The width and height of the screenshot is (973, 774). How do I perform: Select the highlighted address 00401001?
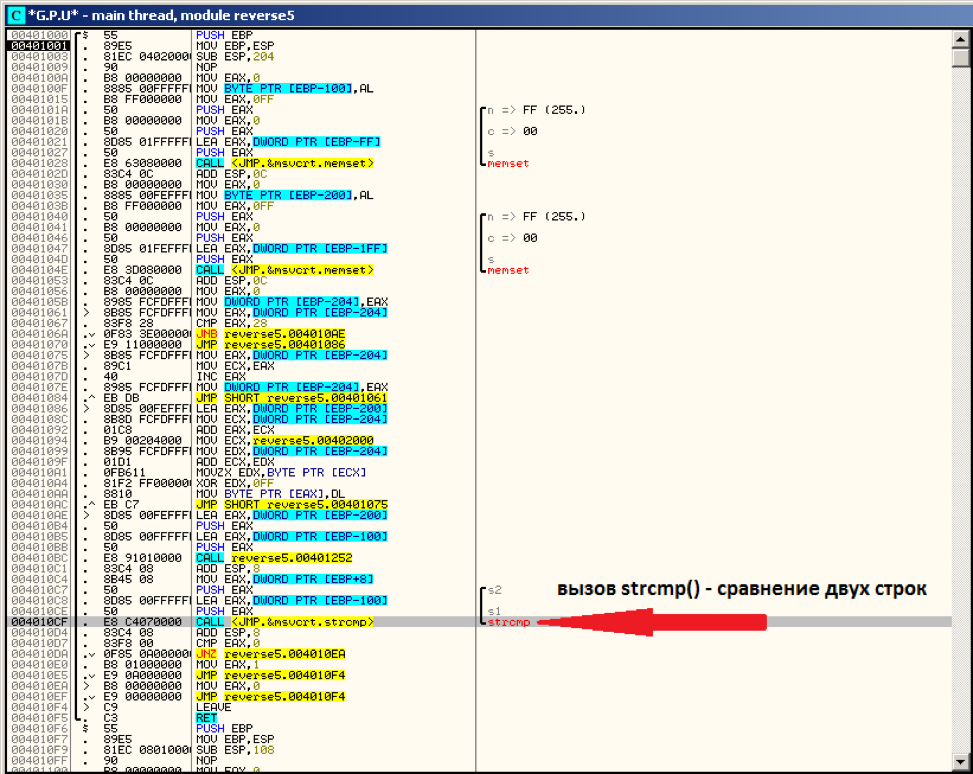[x=39, y=46]
